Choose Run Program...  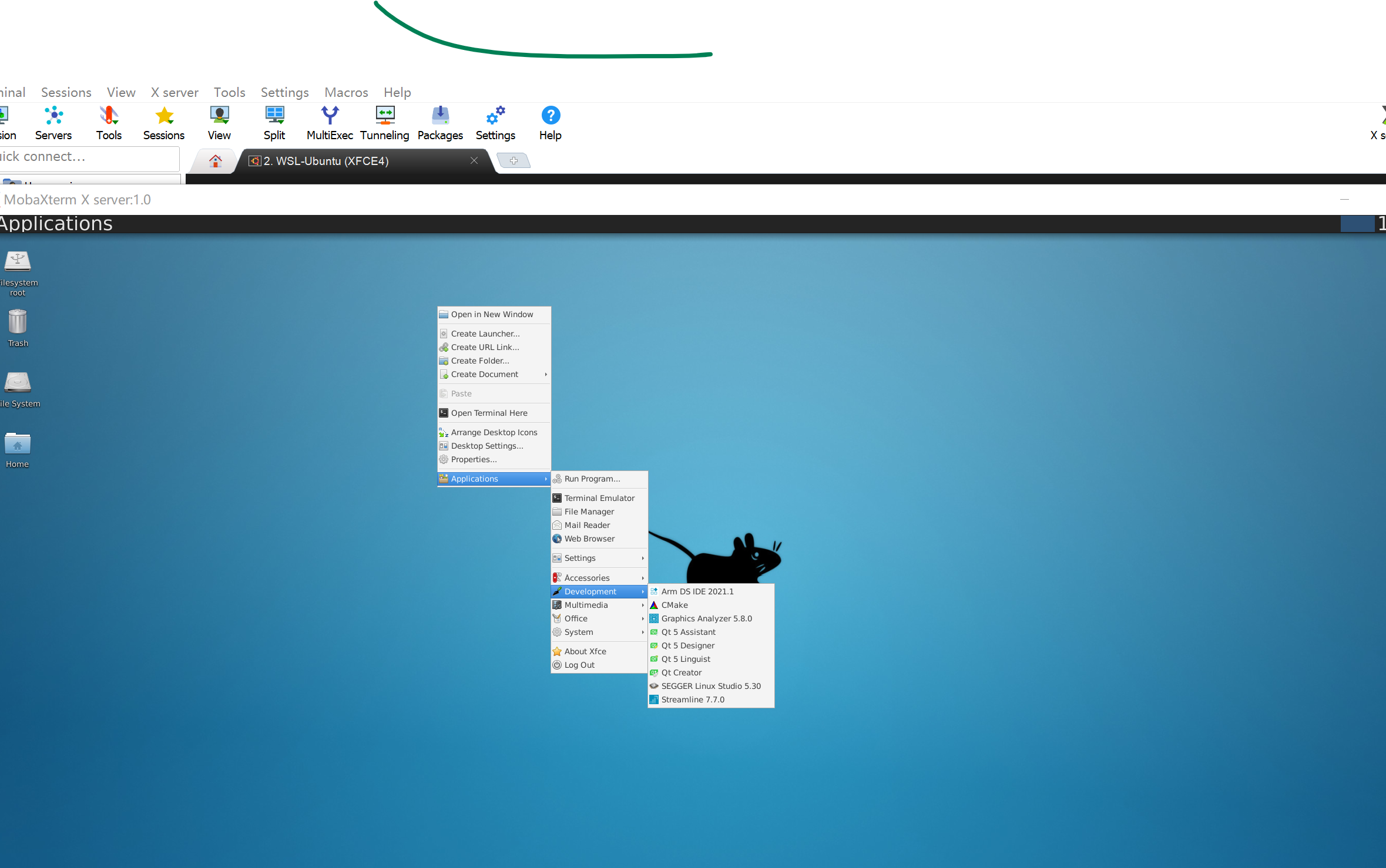pos(599,479)
